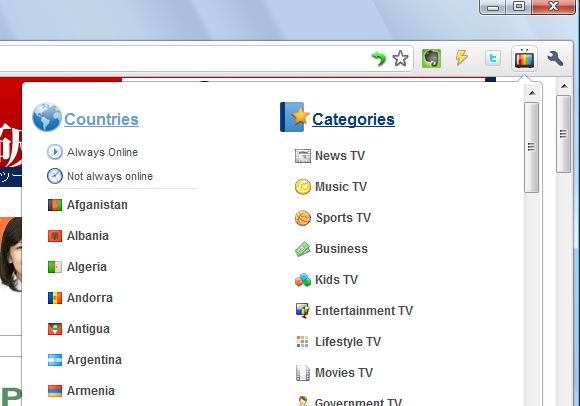Select Not always online filter

[x=110, y=176]
